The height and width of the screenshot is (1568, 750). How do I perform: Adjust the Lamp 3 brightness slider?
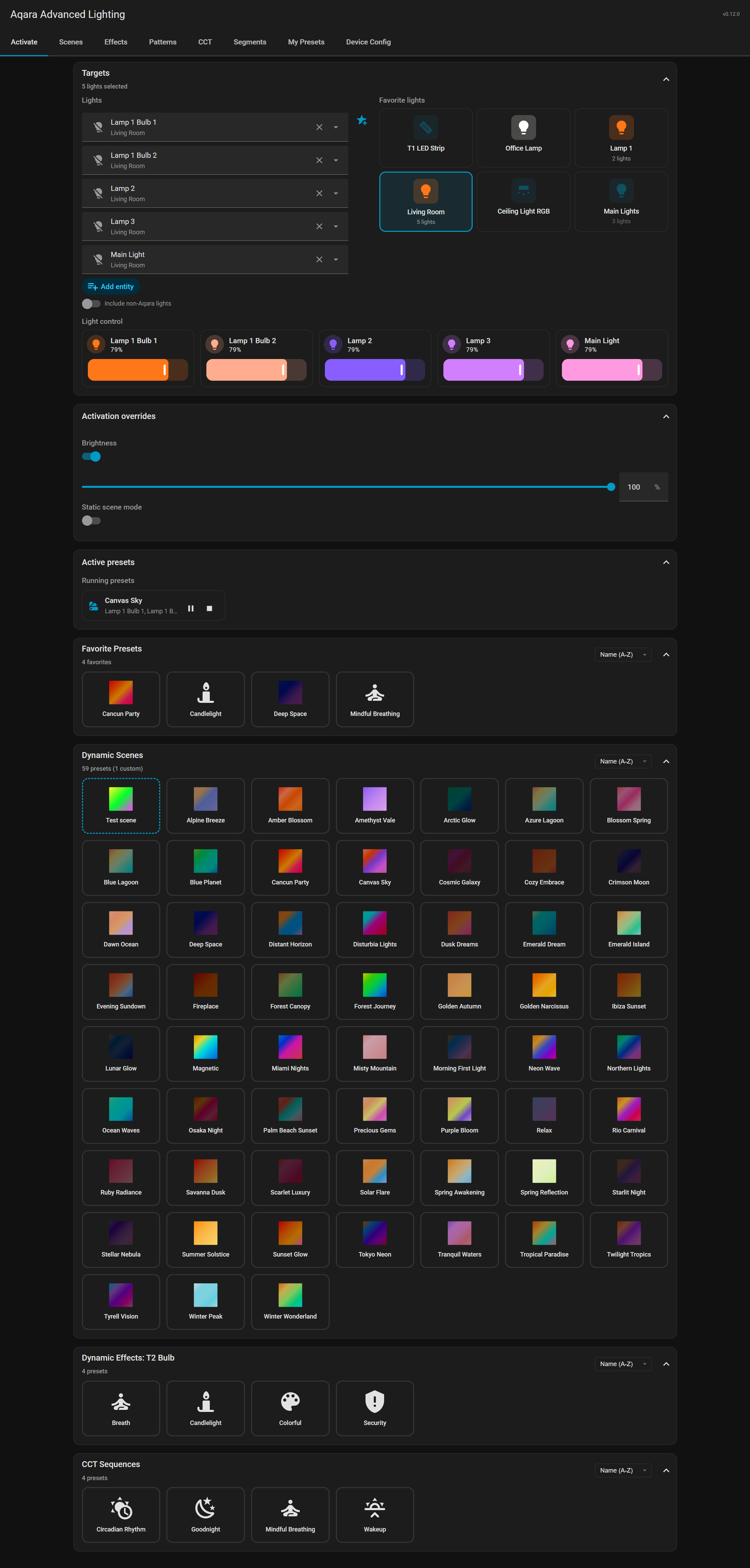493,369
